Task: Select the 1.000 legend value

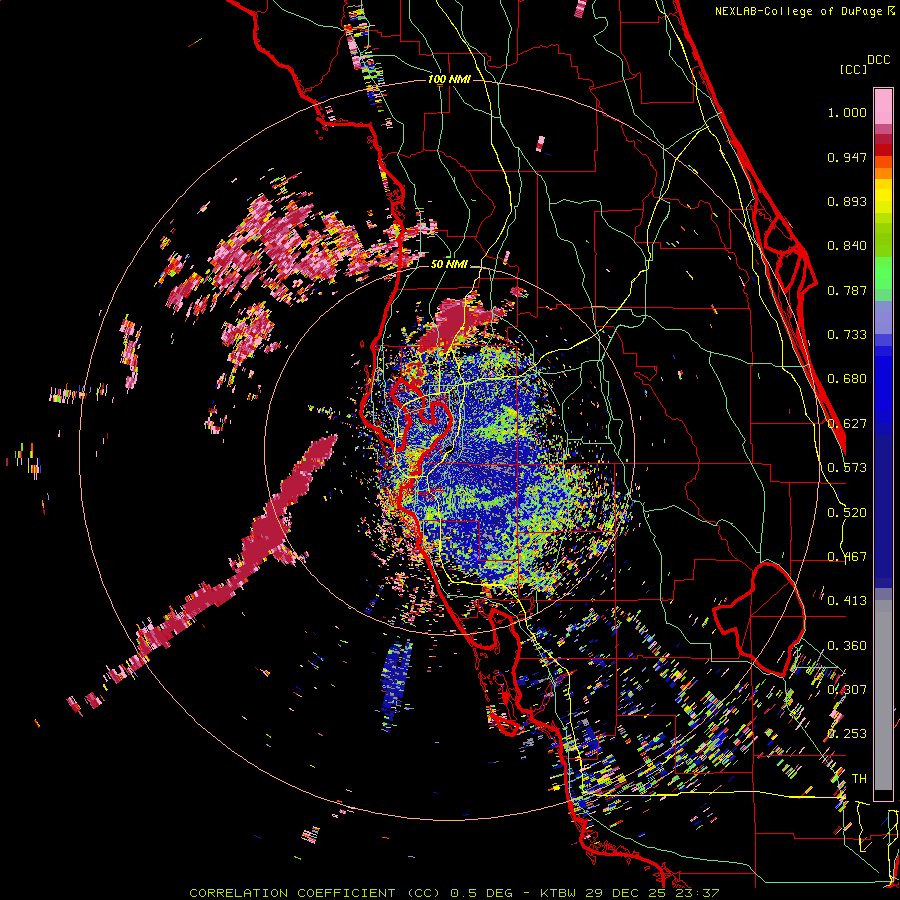Action: pos(847,112)
